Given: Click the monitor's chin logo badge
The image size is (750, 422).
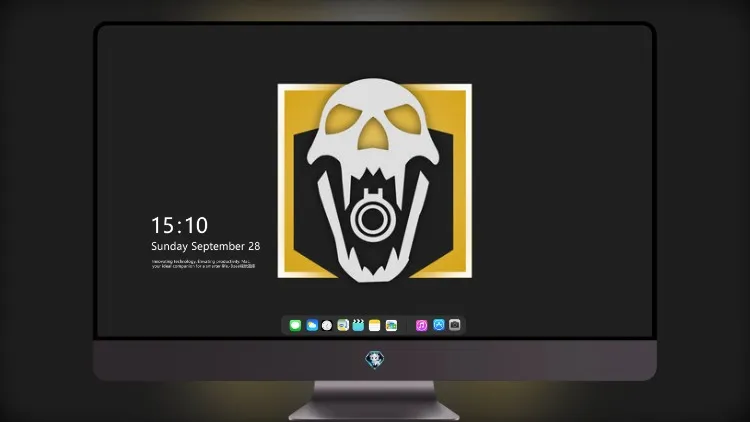Looking at the screenshot, I should tap(375, 360).
